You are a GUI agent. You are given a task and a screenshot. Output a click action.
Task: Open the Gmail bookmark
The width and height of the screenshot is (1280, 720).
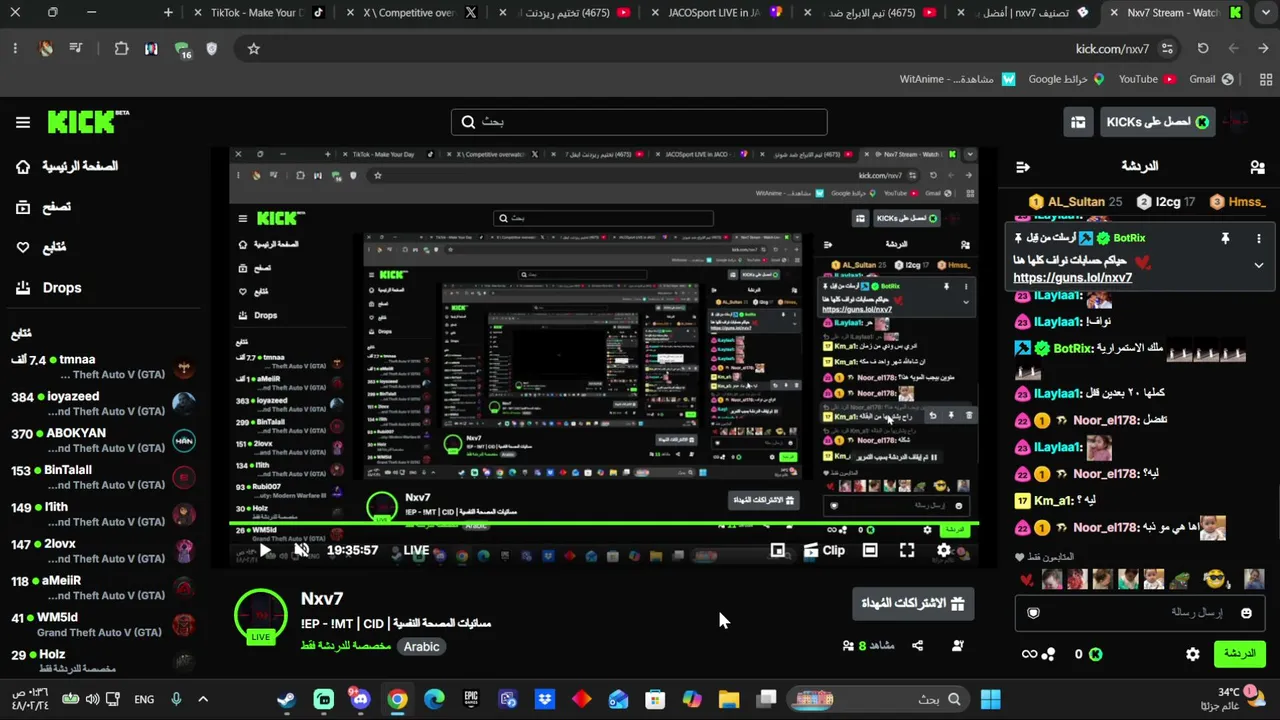pos(1212,79)
